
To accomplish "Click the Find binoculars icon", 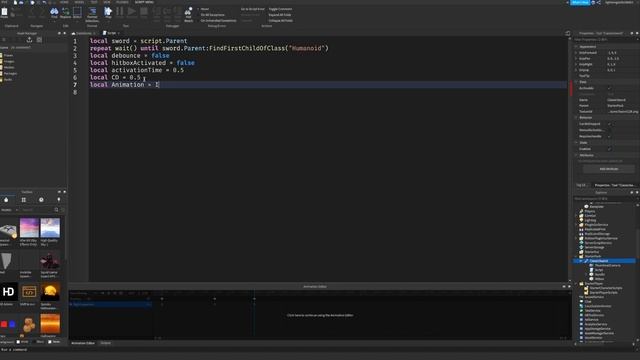I will tap(54, 12).
